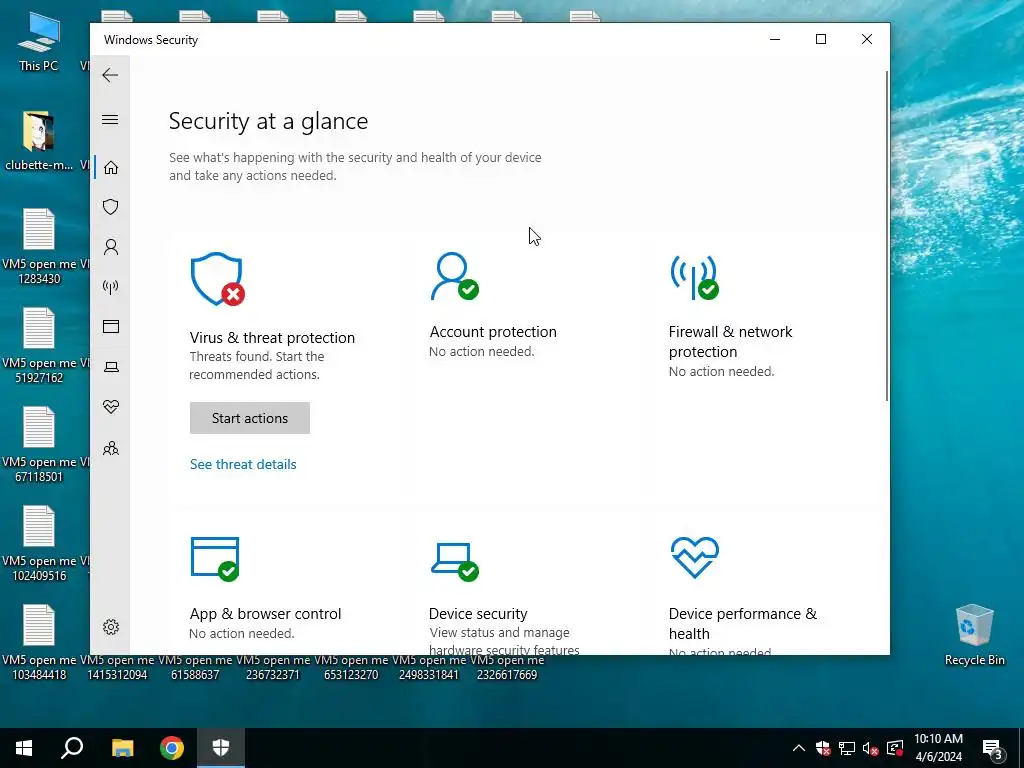Select Windows Security taskbar button
Screen dimensions: 1024x768
point(221,748)
